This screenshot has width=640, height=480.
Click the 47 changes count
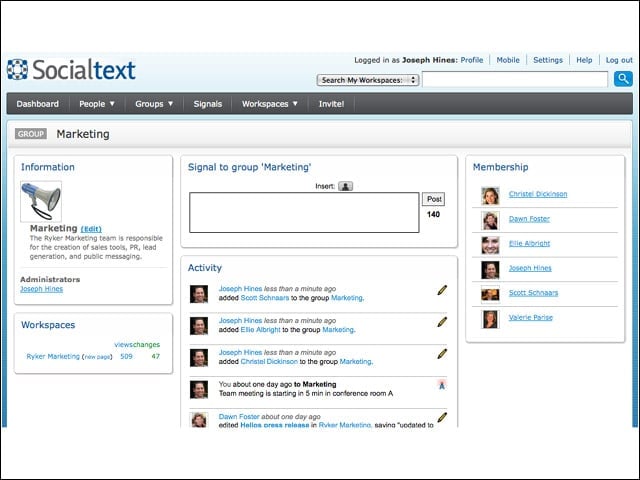pyautogui.click(x=156, y=356)
